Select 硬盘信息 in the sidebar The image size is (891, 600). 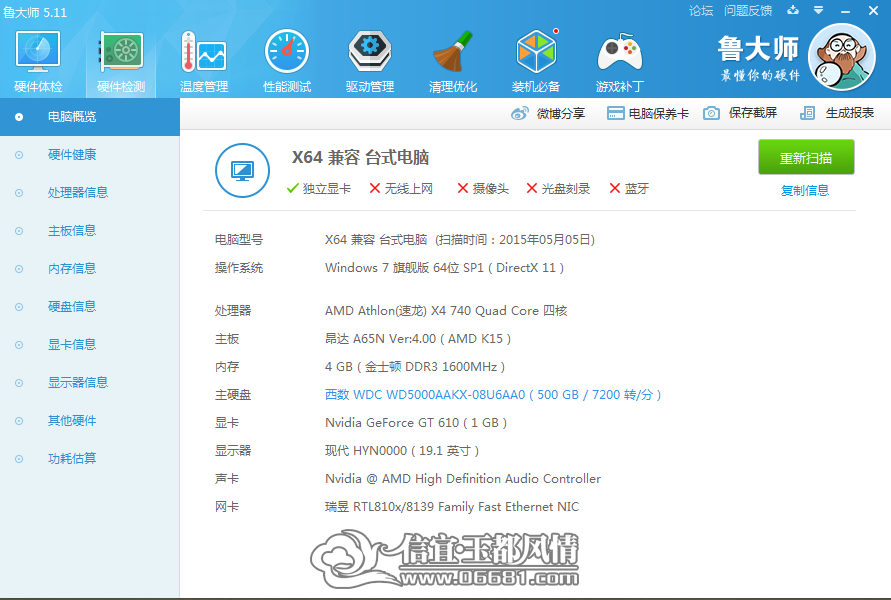pos(90,307)
